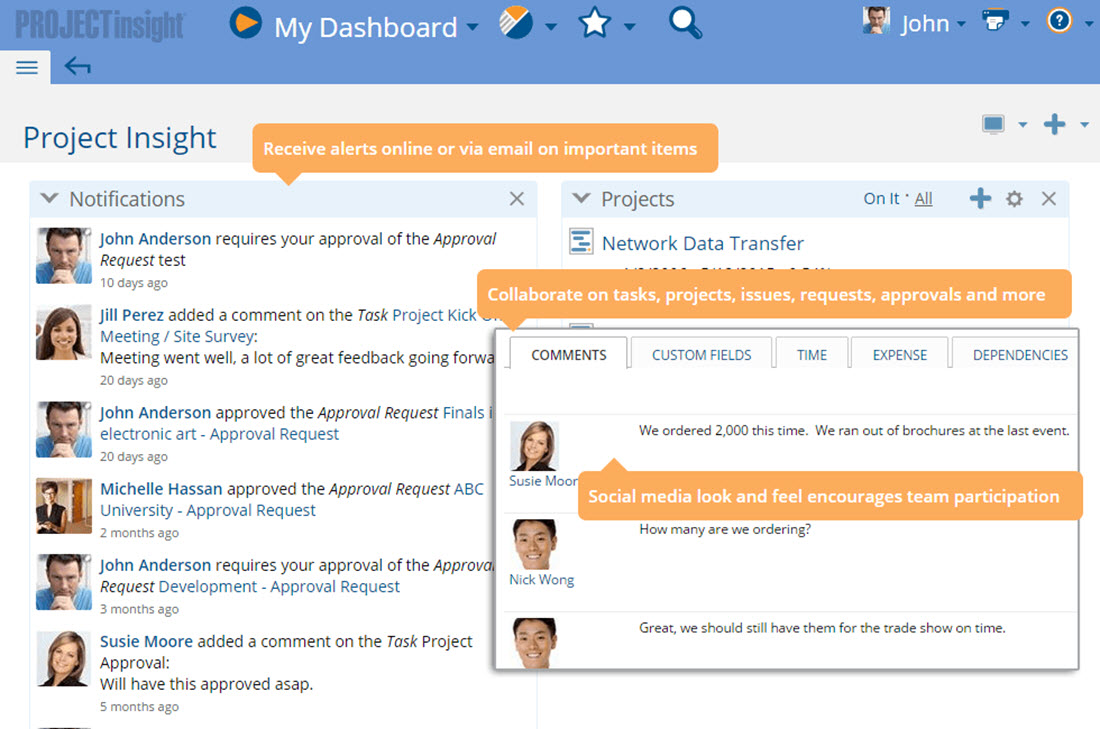Viewport: 1100px width, 729px height.
Task: Click the add plus icon near page title
Action: click(x=1054, y=124)
